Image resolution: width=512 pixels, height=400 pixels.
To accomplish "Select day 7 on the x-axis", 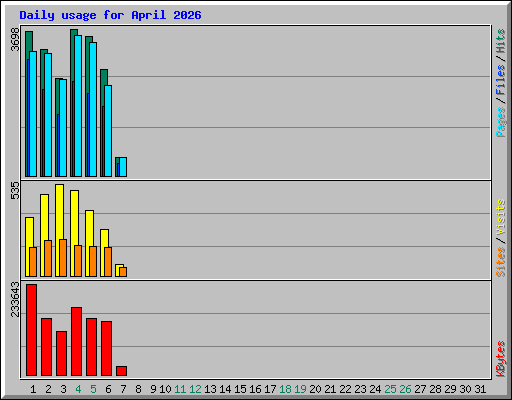I will point(123,389).
